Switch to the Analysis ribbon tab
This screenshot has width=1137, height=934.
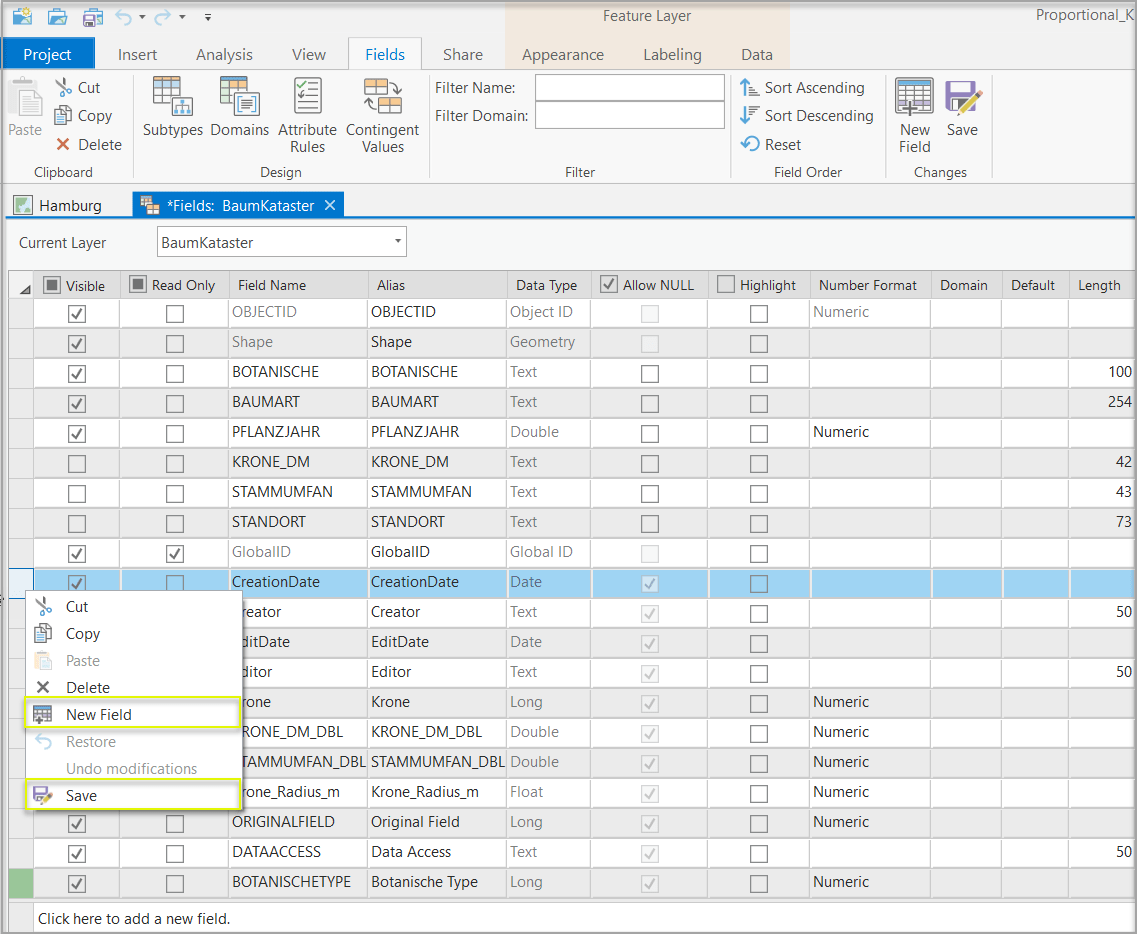click(224, 55)
